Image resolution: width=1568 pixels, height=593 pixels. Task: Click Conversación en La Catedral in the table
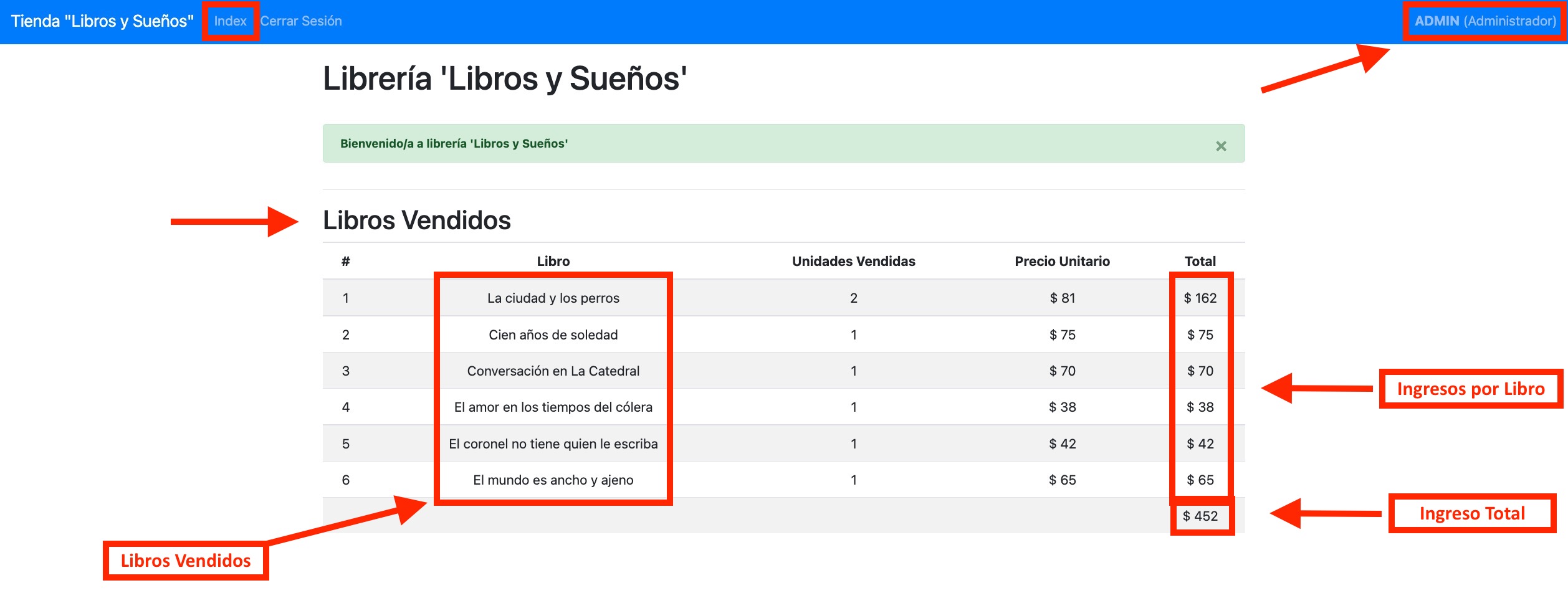pos(553,370)
